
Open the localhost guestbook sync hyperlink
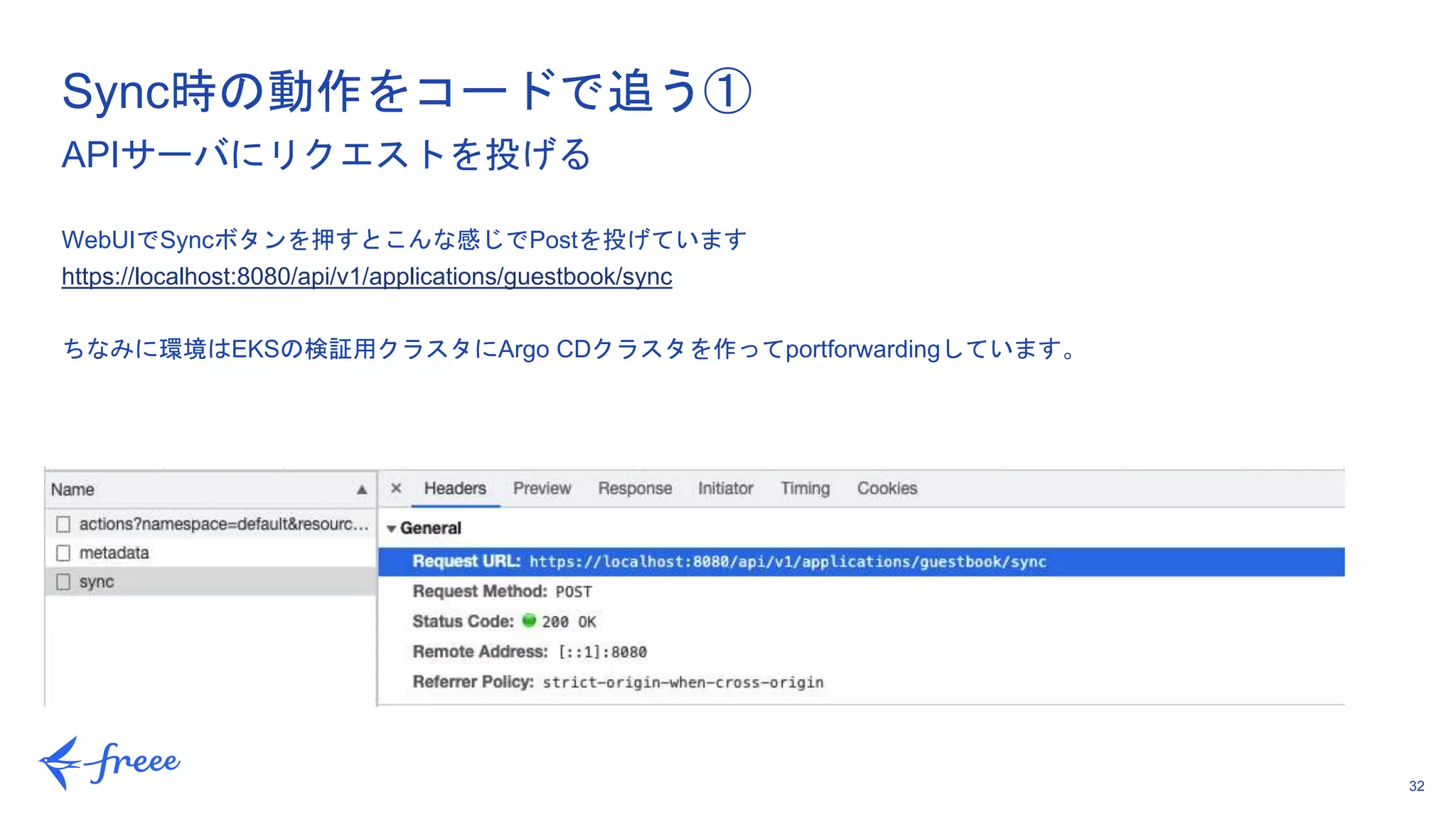pos(367,276)
